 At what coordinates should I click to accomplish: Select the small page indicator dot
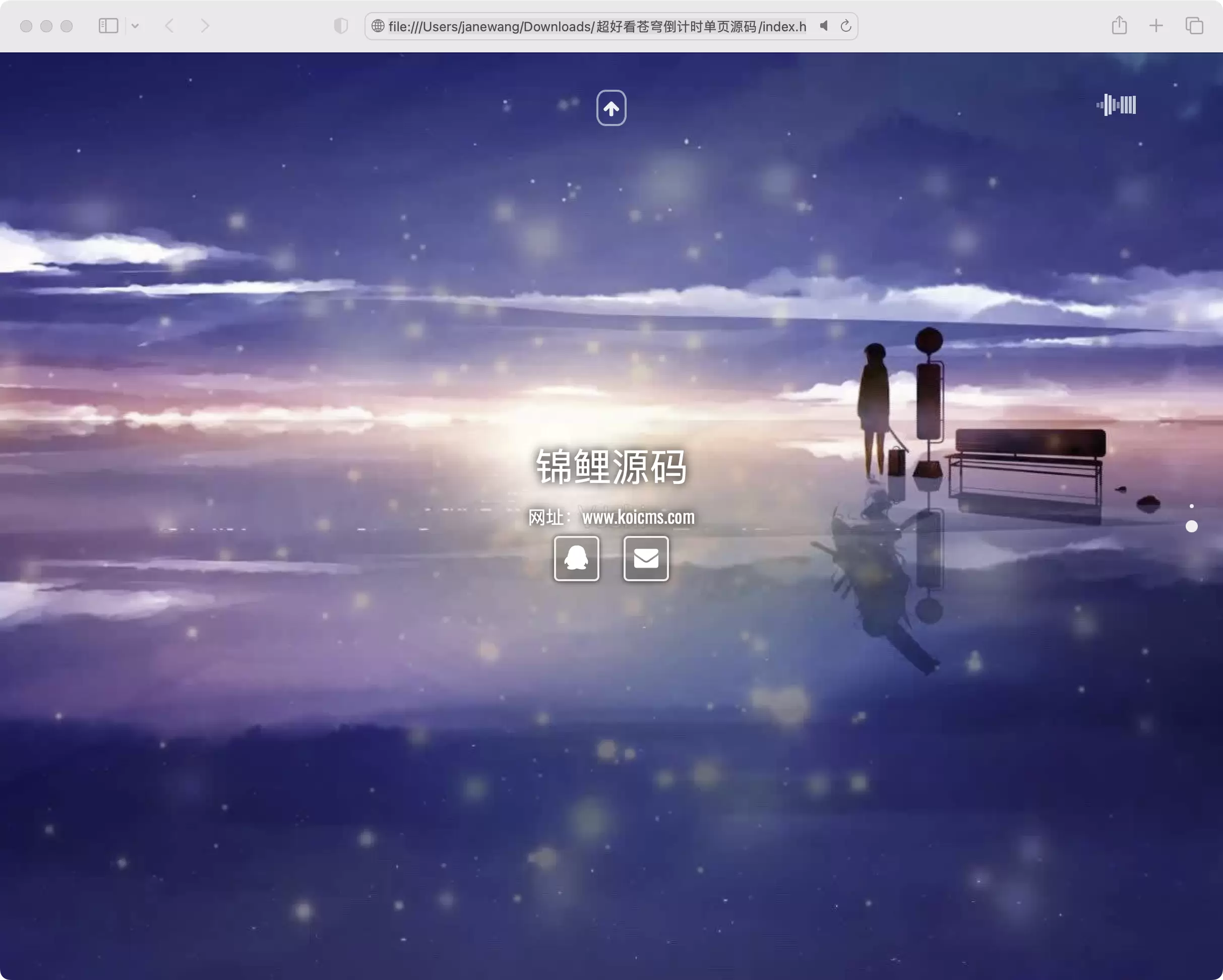tap(1192, 506)
